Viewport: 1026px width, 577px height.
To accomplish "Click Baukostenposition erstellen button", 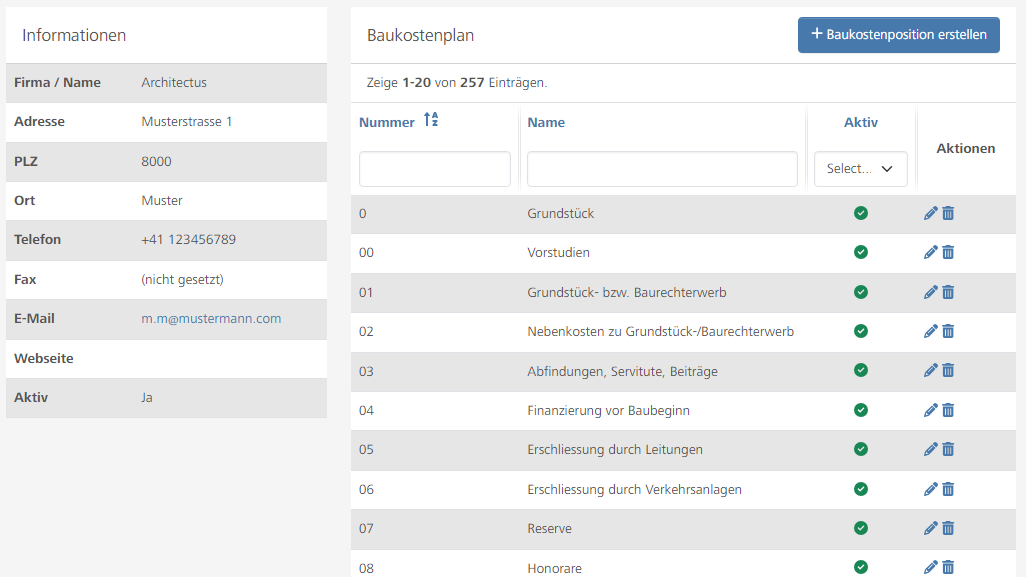I will pos(898,35).
